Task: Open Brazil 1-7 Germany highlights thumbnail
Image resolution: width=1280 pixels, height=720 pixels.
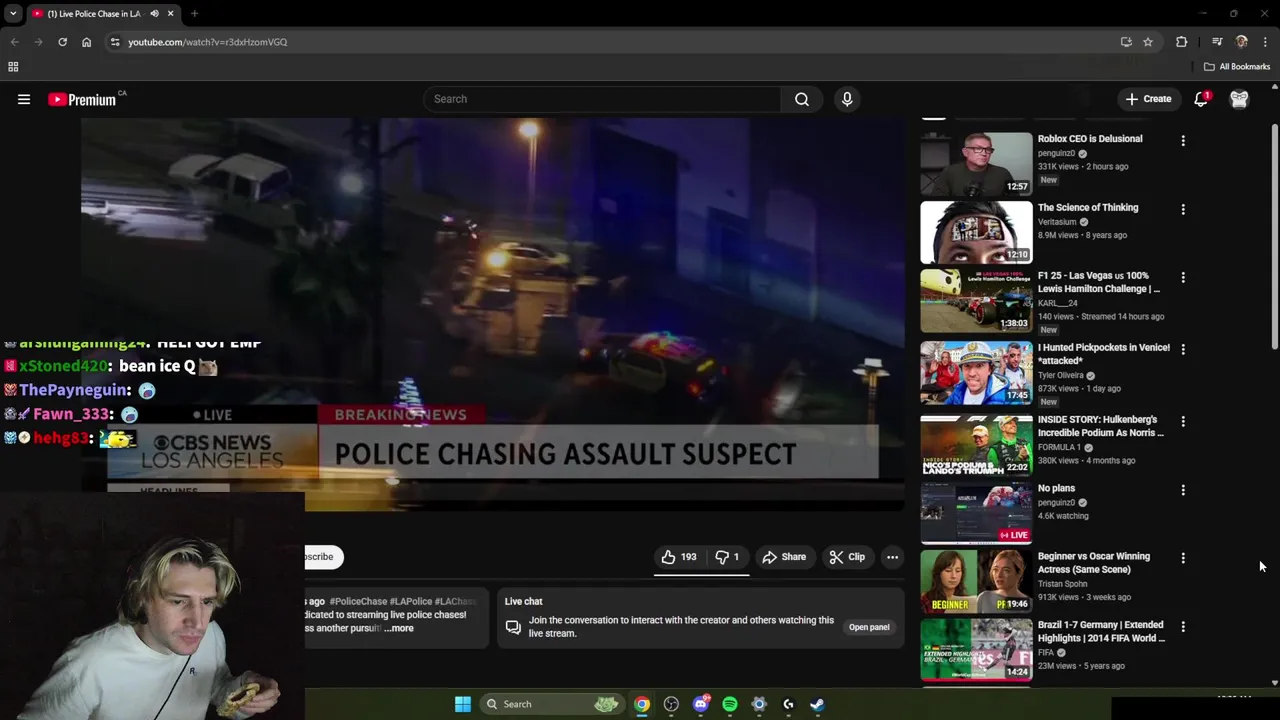Action: (x=976, y=650)
